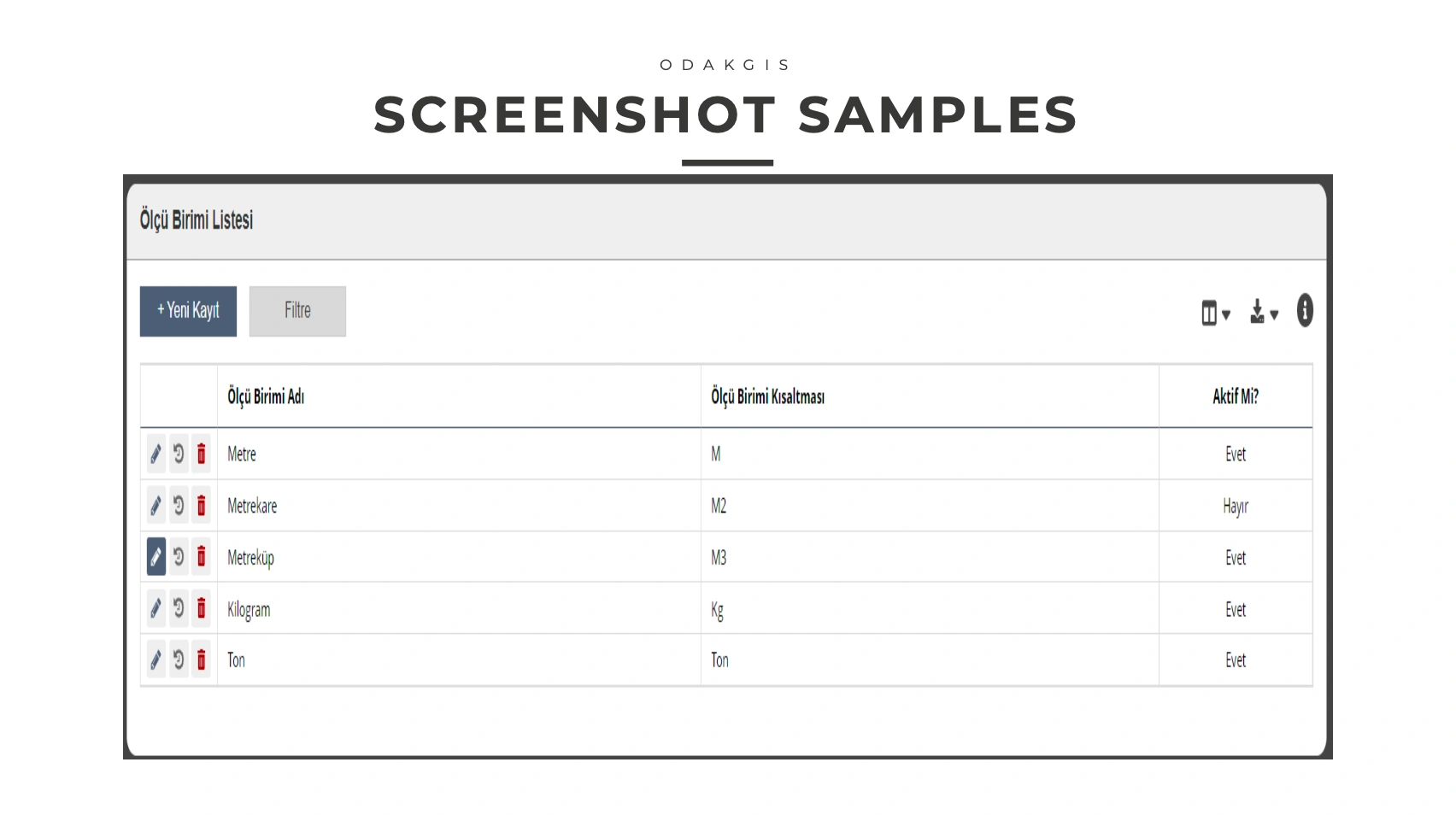Sort by Ölçü Birimi Kısaltması column header
The width and height of the screenshot is (1456, 815).
767,396
